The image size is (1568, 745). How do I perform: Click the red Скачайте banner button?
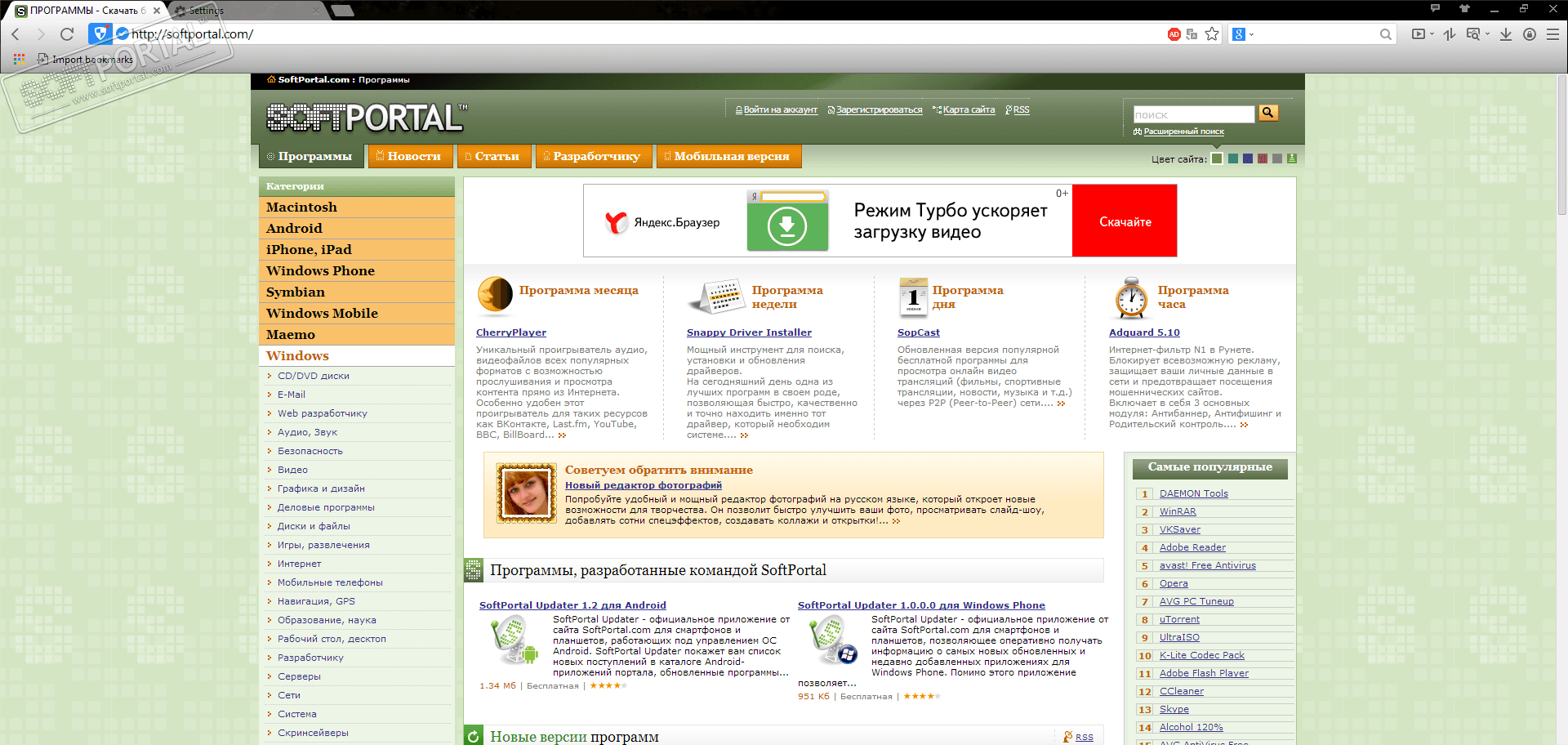pos(1125,221)
